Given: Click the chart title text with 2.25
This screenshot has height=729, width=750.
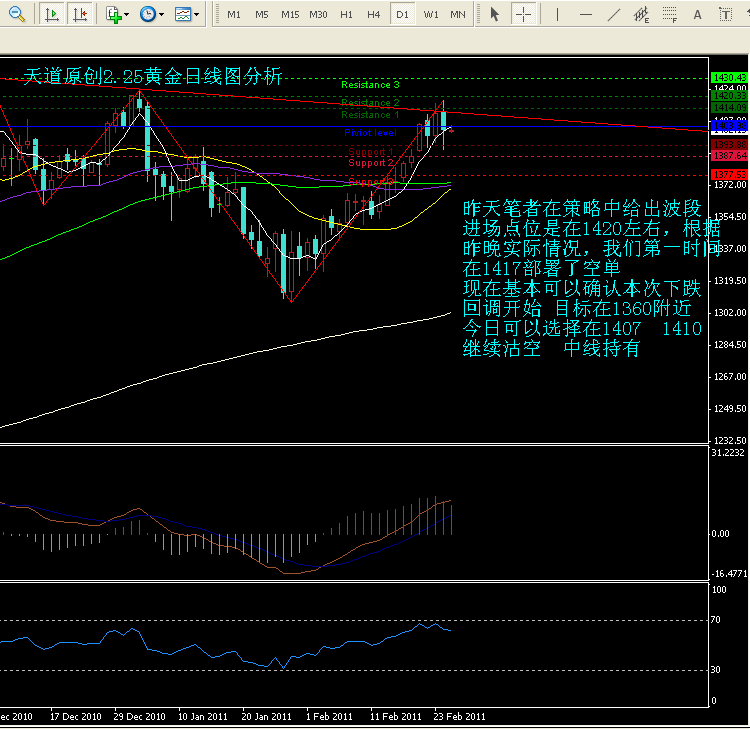Looking at the screenshot, I should tap(153, 76).
